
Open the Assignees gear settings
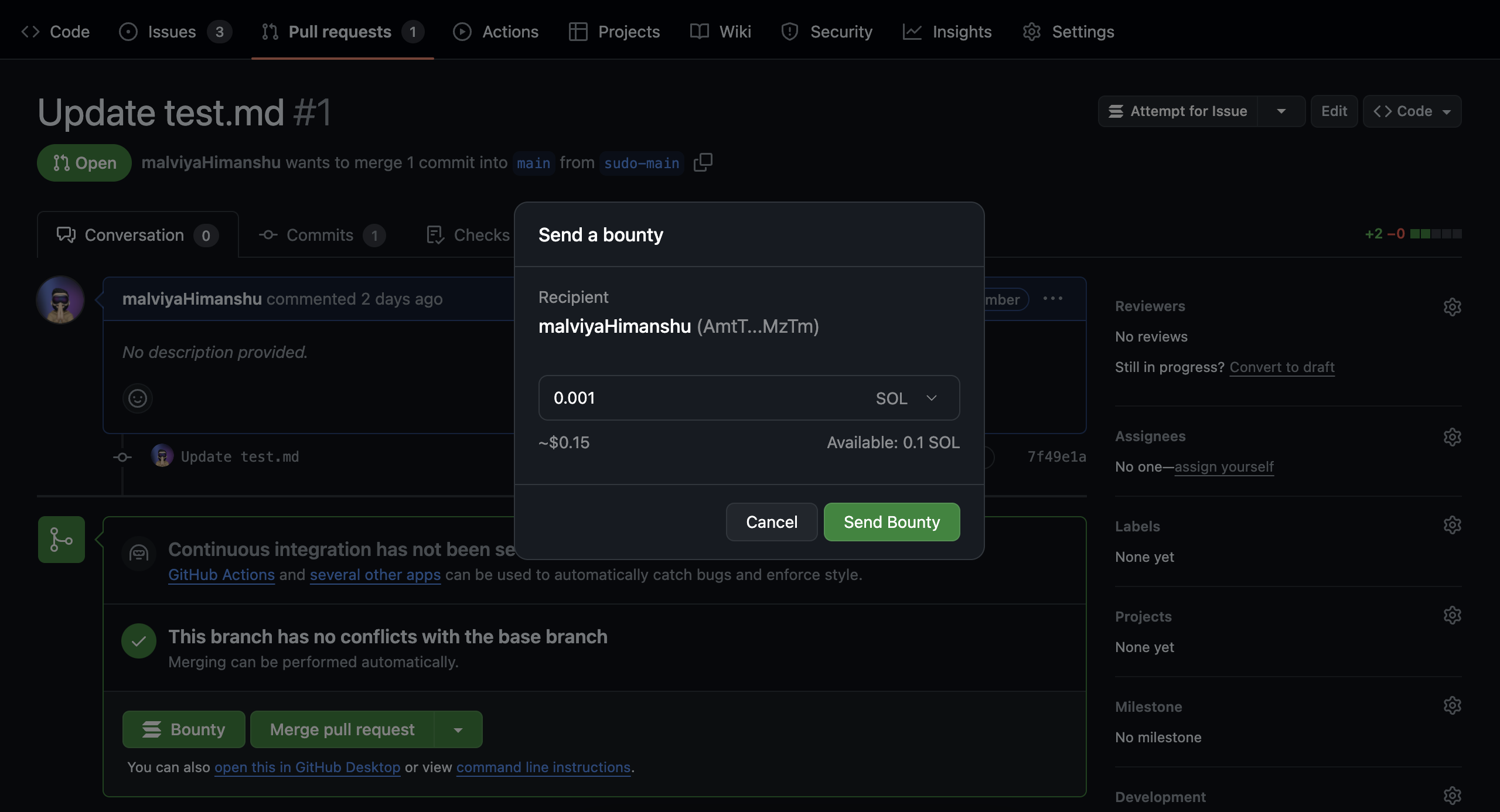point(1452,436)
